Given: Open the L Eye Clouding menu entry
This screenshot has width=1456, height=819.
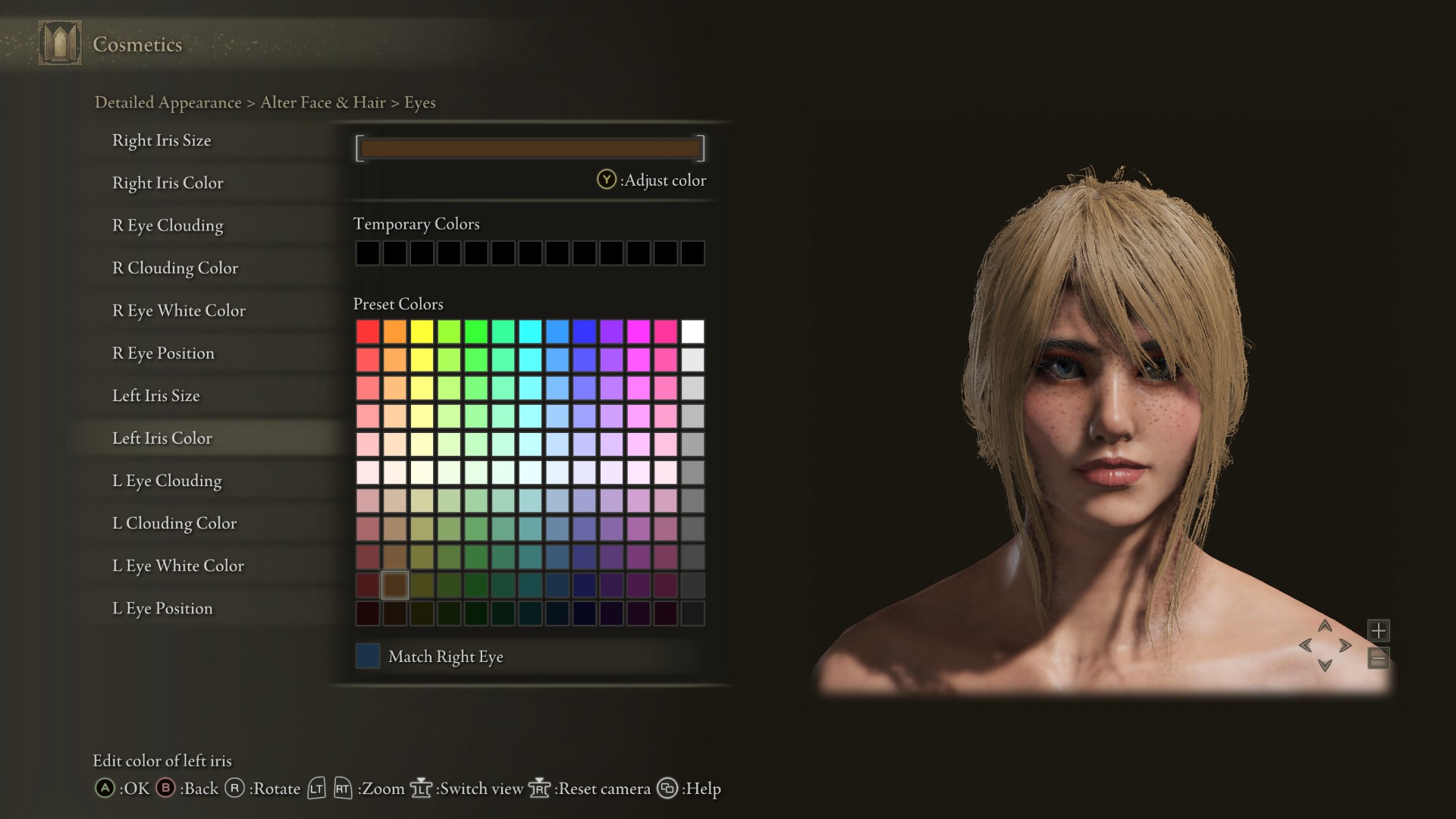Looking at the screenshot, I should 167,481.
